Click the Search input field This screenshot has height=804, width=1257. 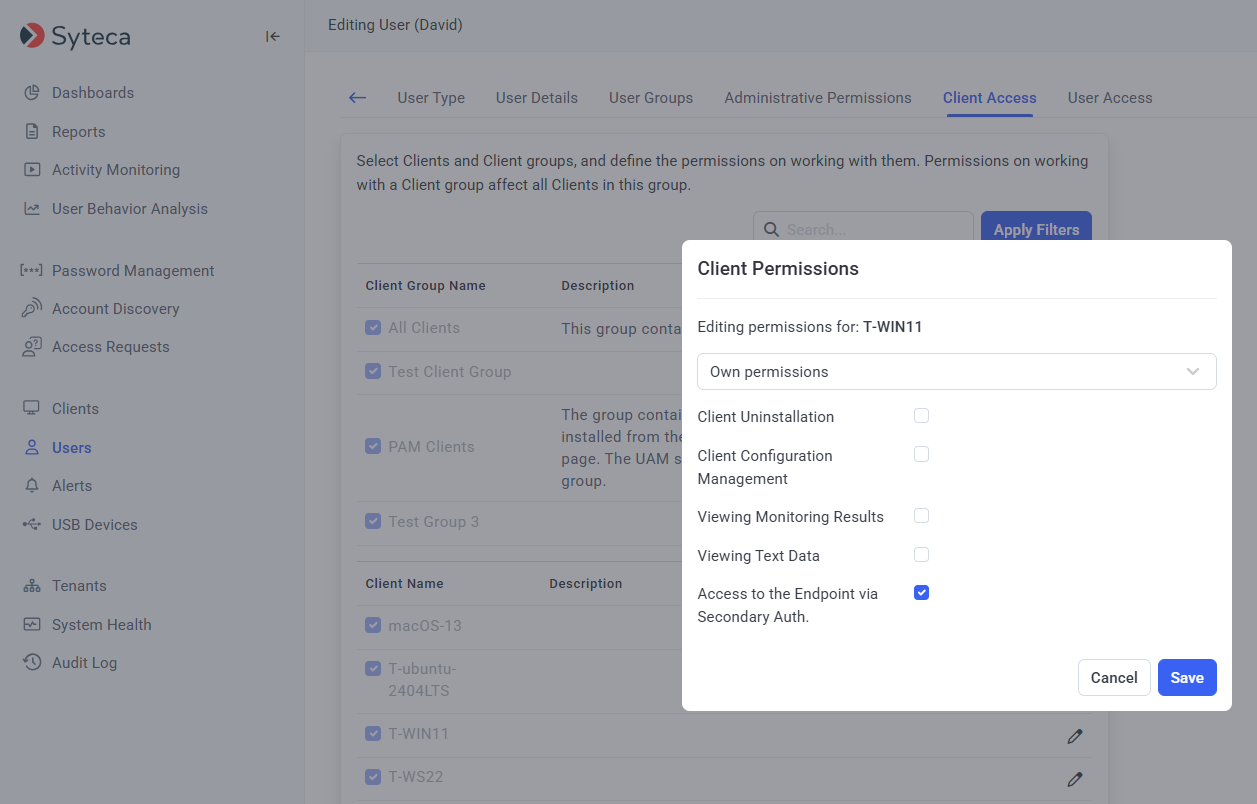pyautogui.click(x=872, y=229)
